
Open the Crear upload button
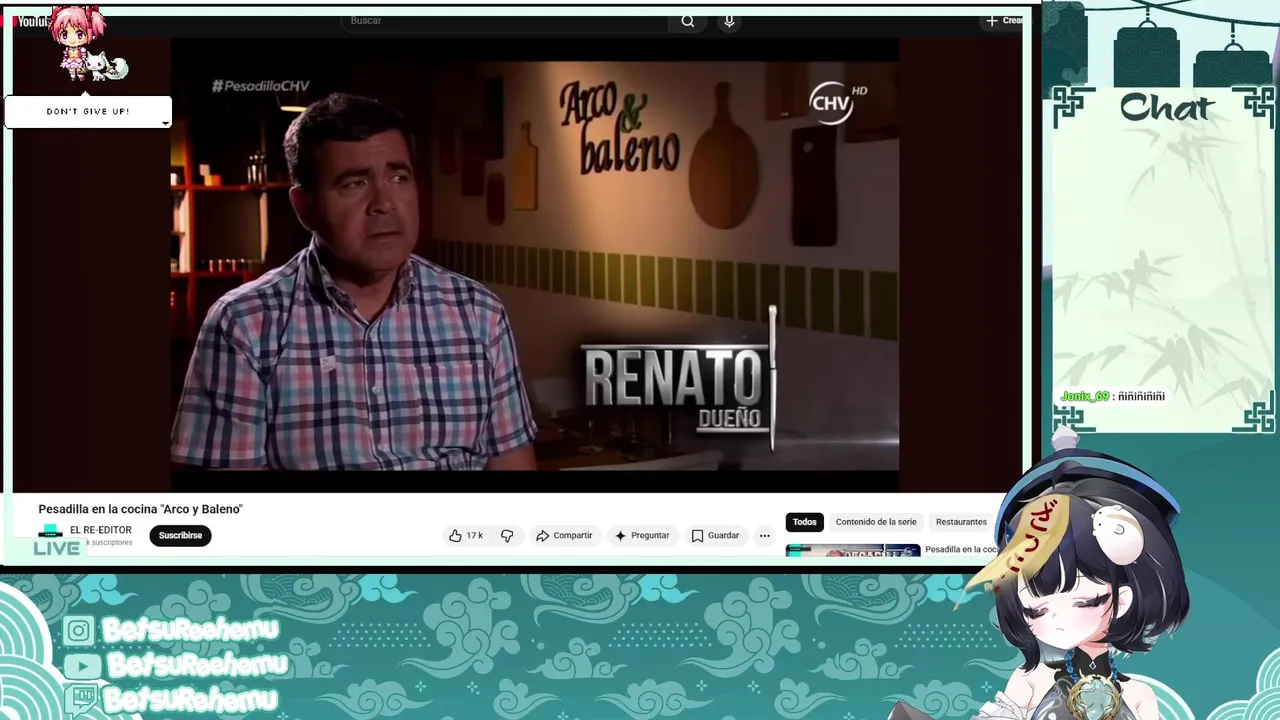pos(1004,20)
